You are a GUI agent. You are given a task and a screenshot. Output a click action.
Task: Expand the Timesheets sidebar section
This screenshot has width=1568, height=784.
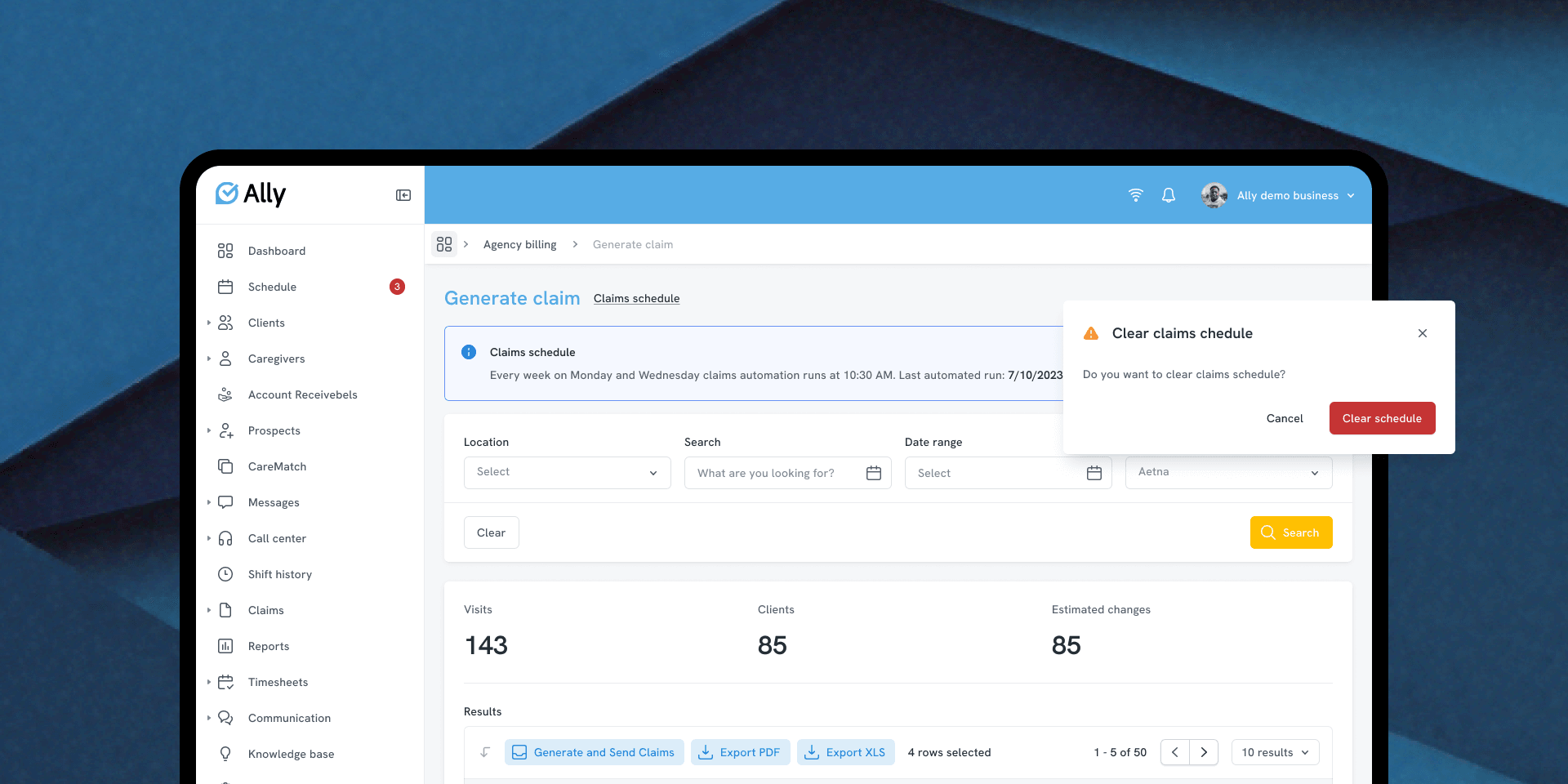(209, 682)
